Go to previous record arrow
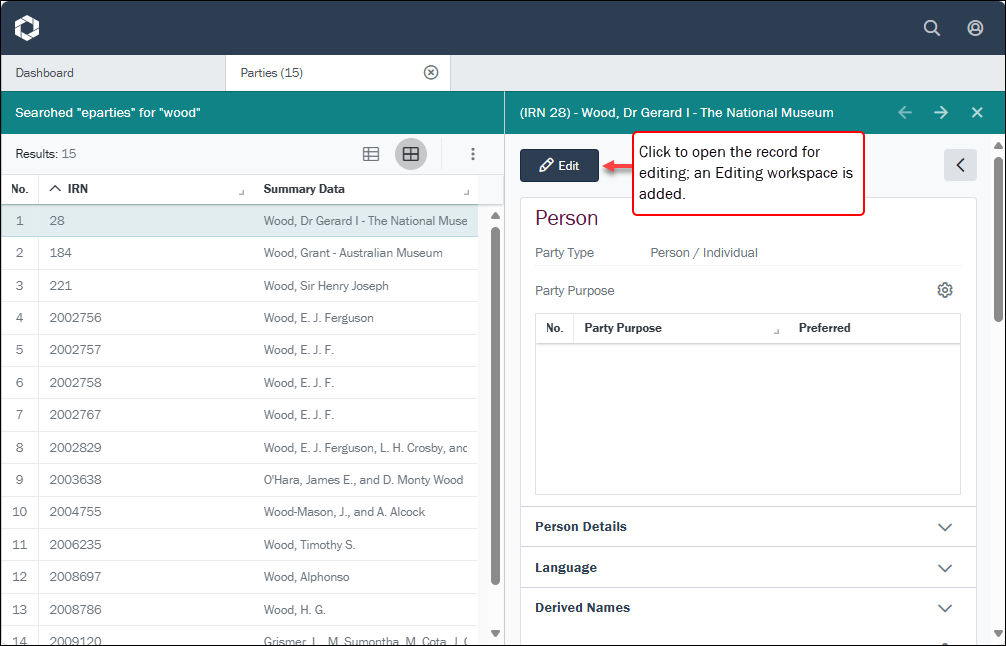Viewport: 1006px width, 646px height. point(905,113)
